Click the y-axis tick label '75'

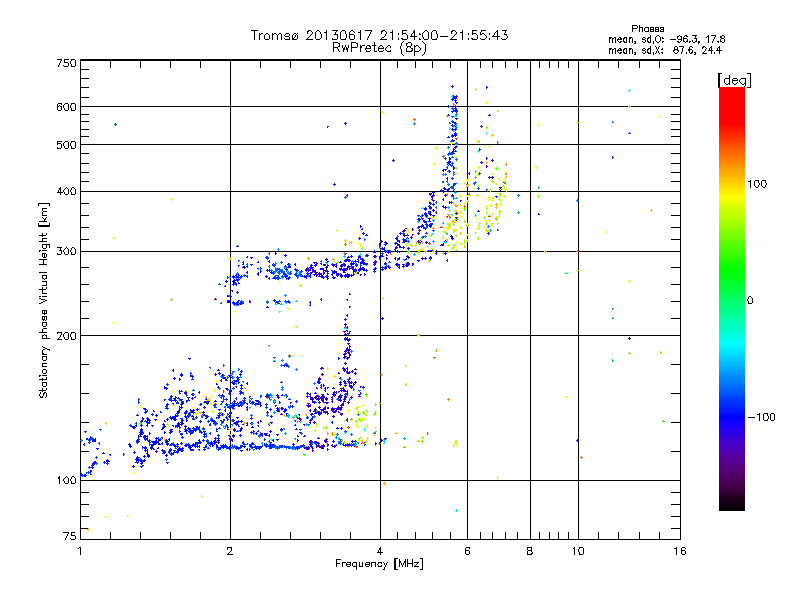(x=70, y=536)
